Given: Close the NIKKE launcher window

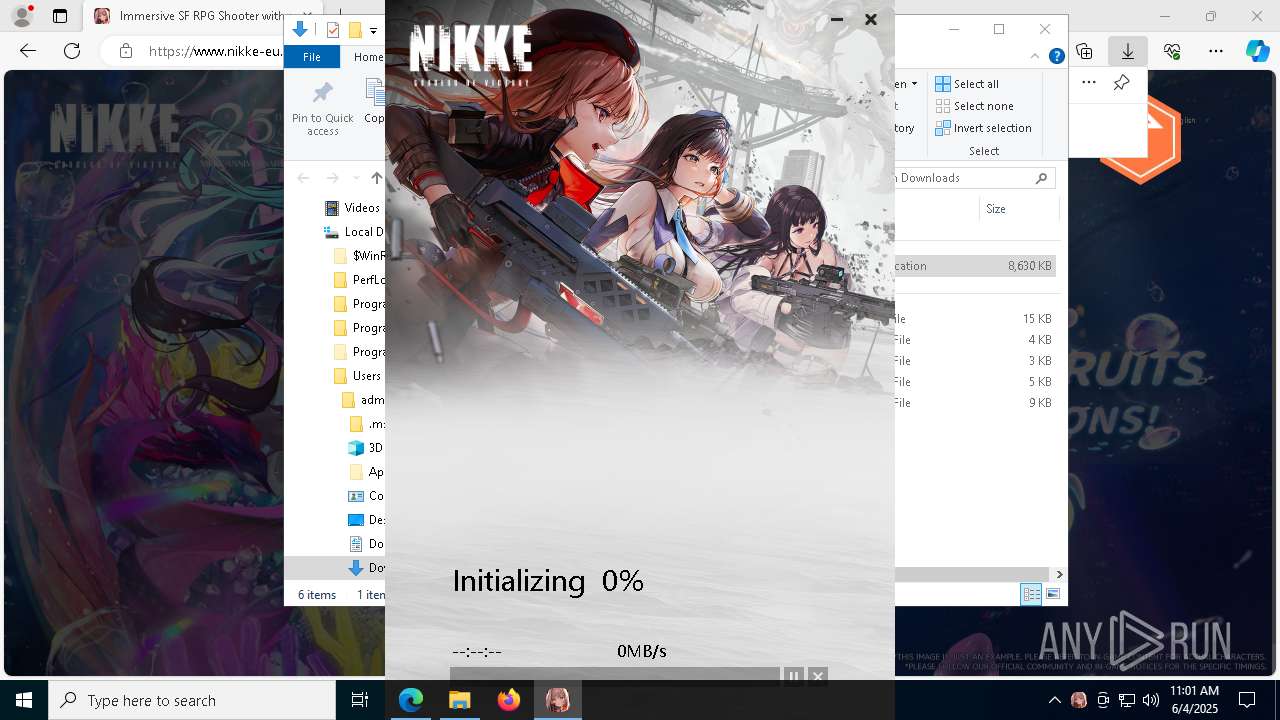Looking at the screenshot, I should (x=871, y=19).
